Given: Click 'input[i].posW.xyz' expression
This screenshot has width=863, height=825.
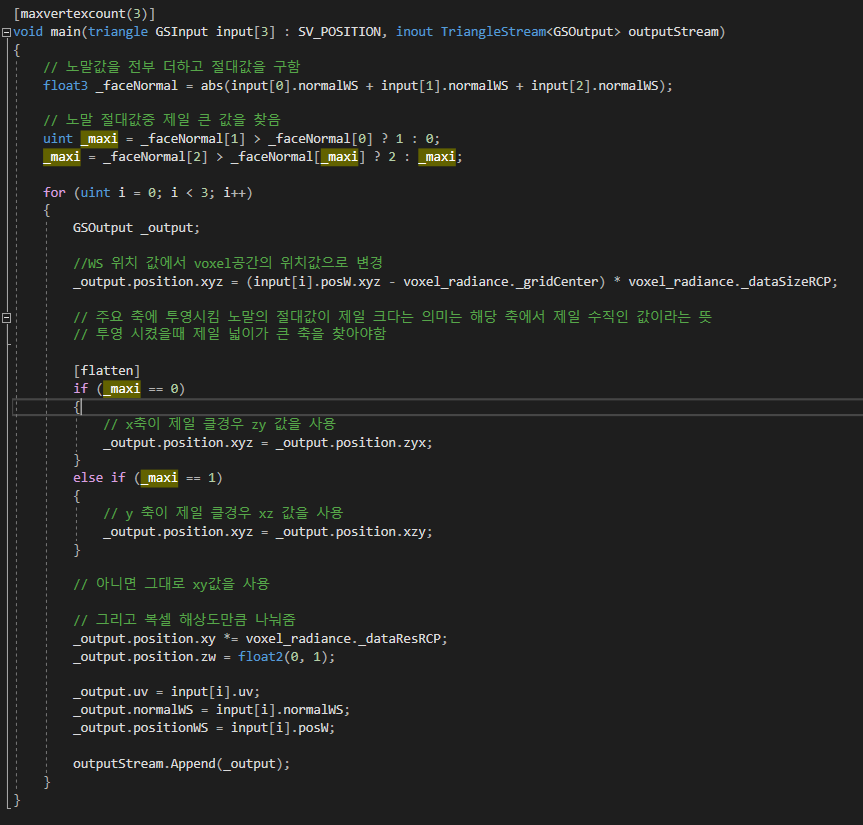Looking at the screenshot, I should click(x=316, y=282).
